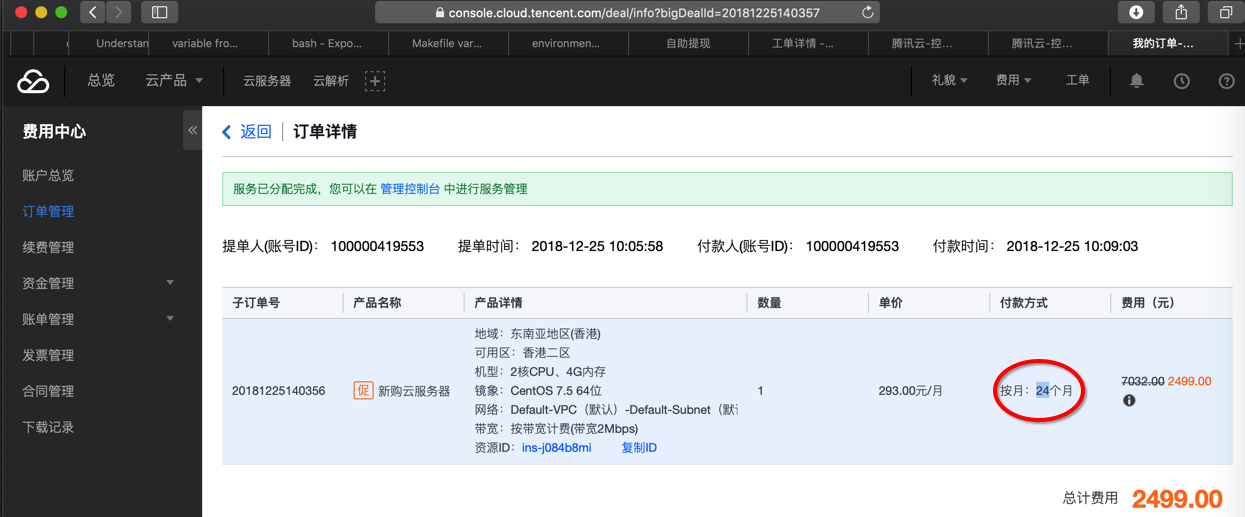The width and height of the screenshot is (1245, 517).
Task: Open 工单 in header
Action: pos(1077,80)
